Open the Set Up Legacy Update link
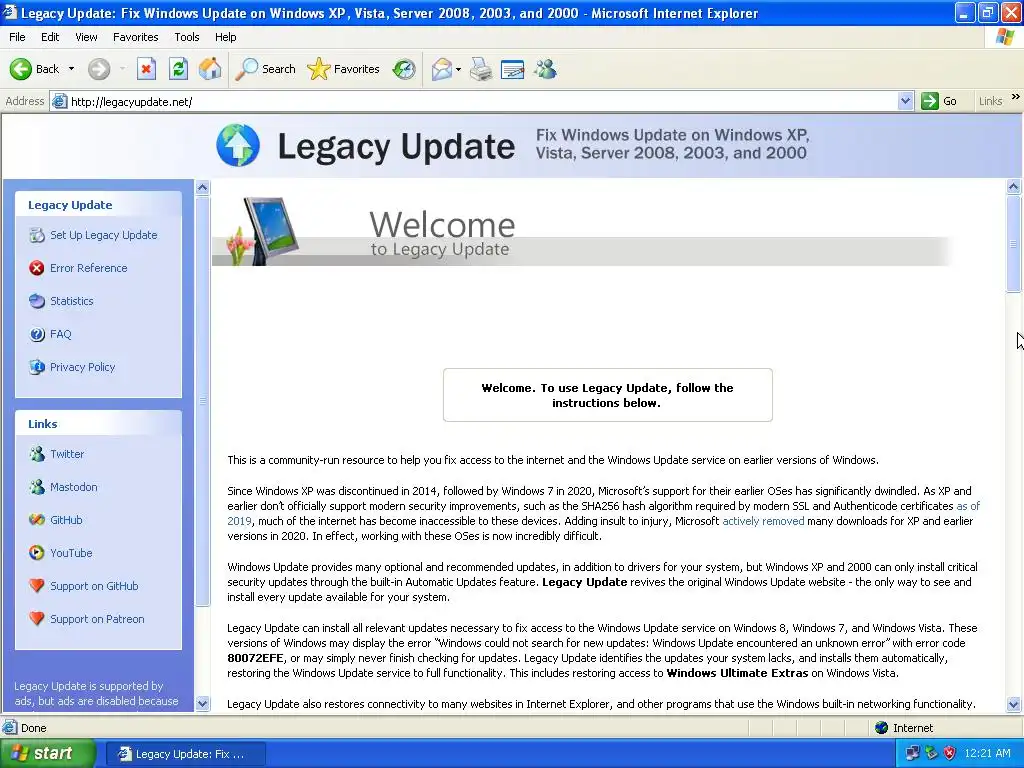Screen dimensions: 1024x768 (104, 235)
